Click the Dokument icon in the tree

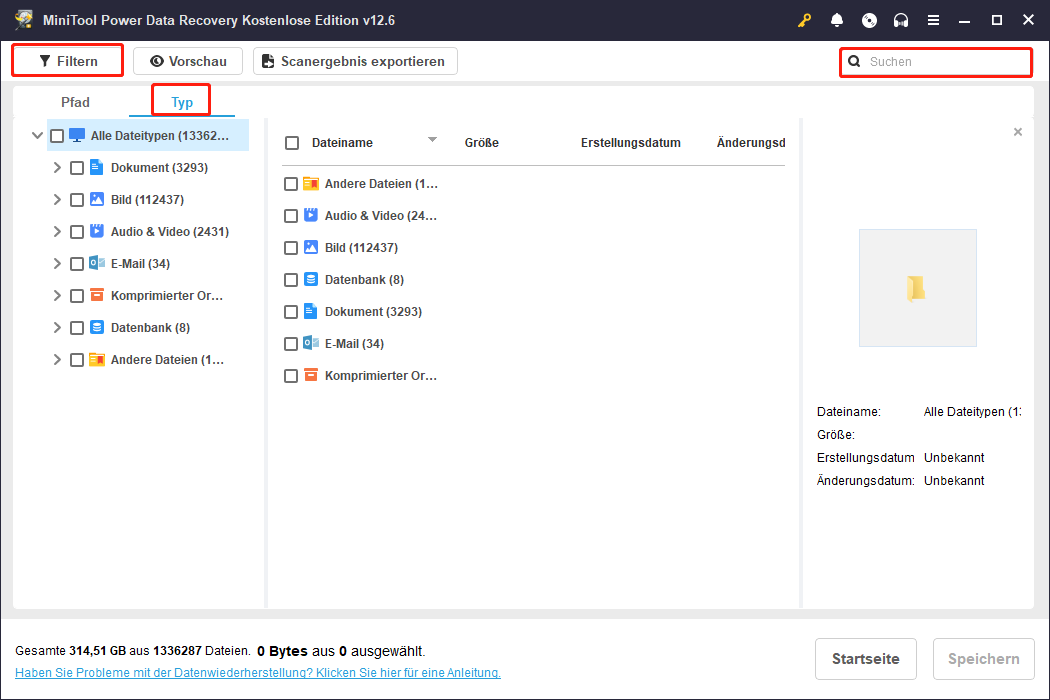pyautogui.click(x=96, y=167)
